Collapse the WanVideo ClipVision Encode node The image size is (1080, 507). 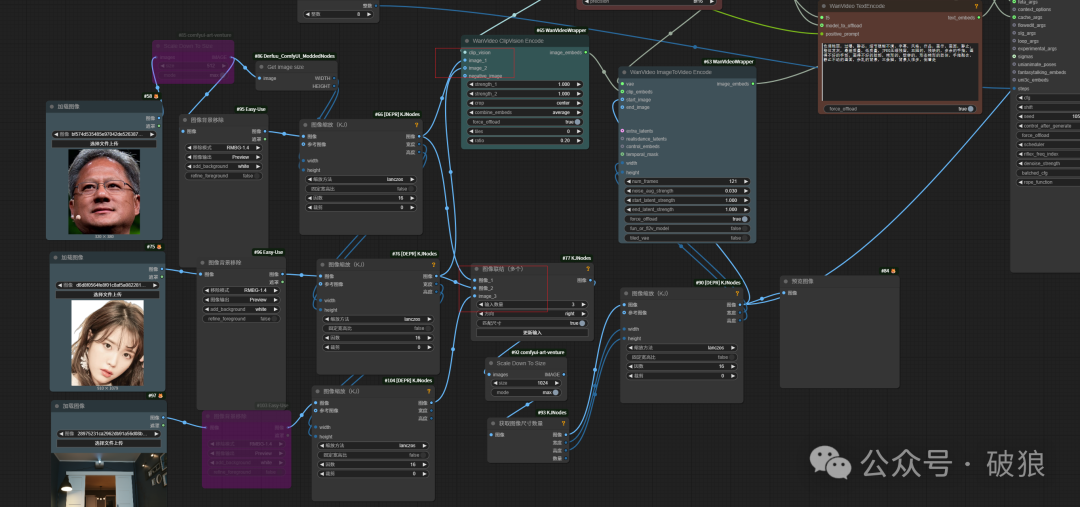467,41
